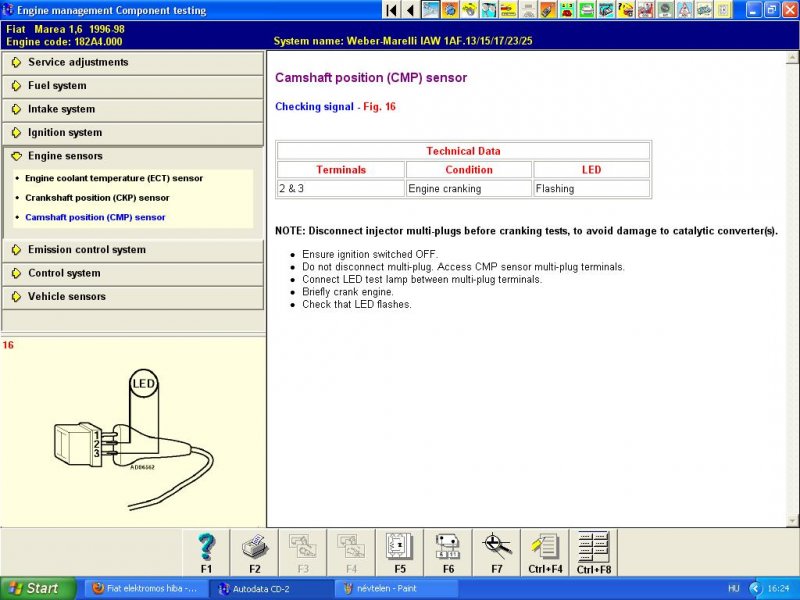The height and width of the screenshot is (600, 800).
Task: Click the '2 & 3' terminals cell
Action: 341,189
